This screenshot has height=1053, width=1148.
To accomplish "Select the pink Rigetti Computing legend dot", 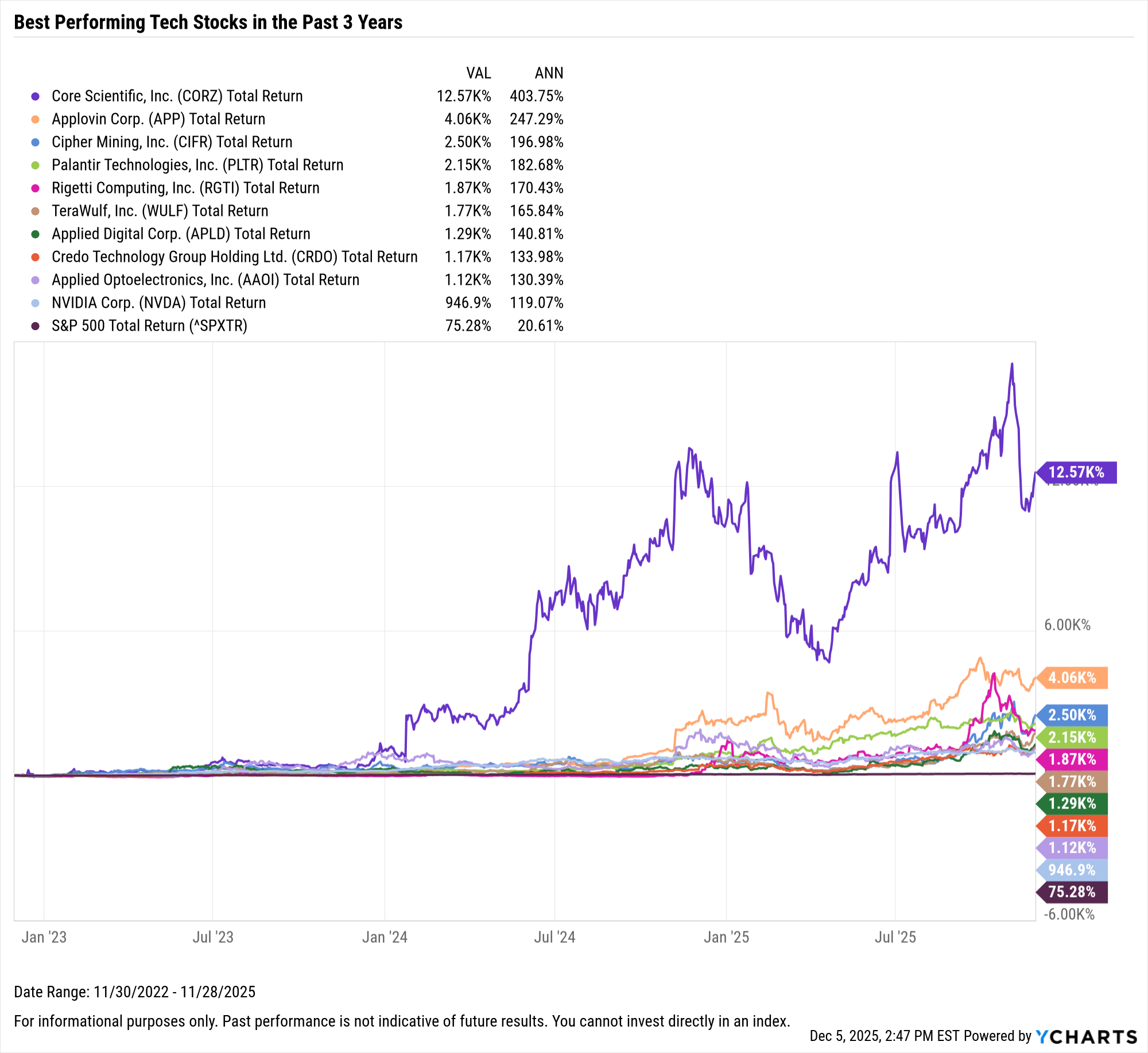I will pos(36,188).
